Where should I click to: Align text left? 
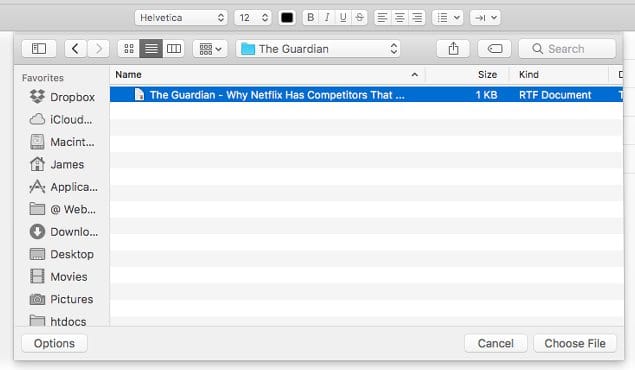click(382, 17)
